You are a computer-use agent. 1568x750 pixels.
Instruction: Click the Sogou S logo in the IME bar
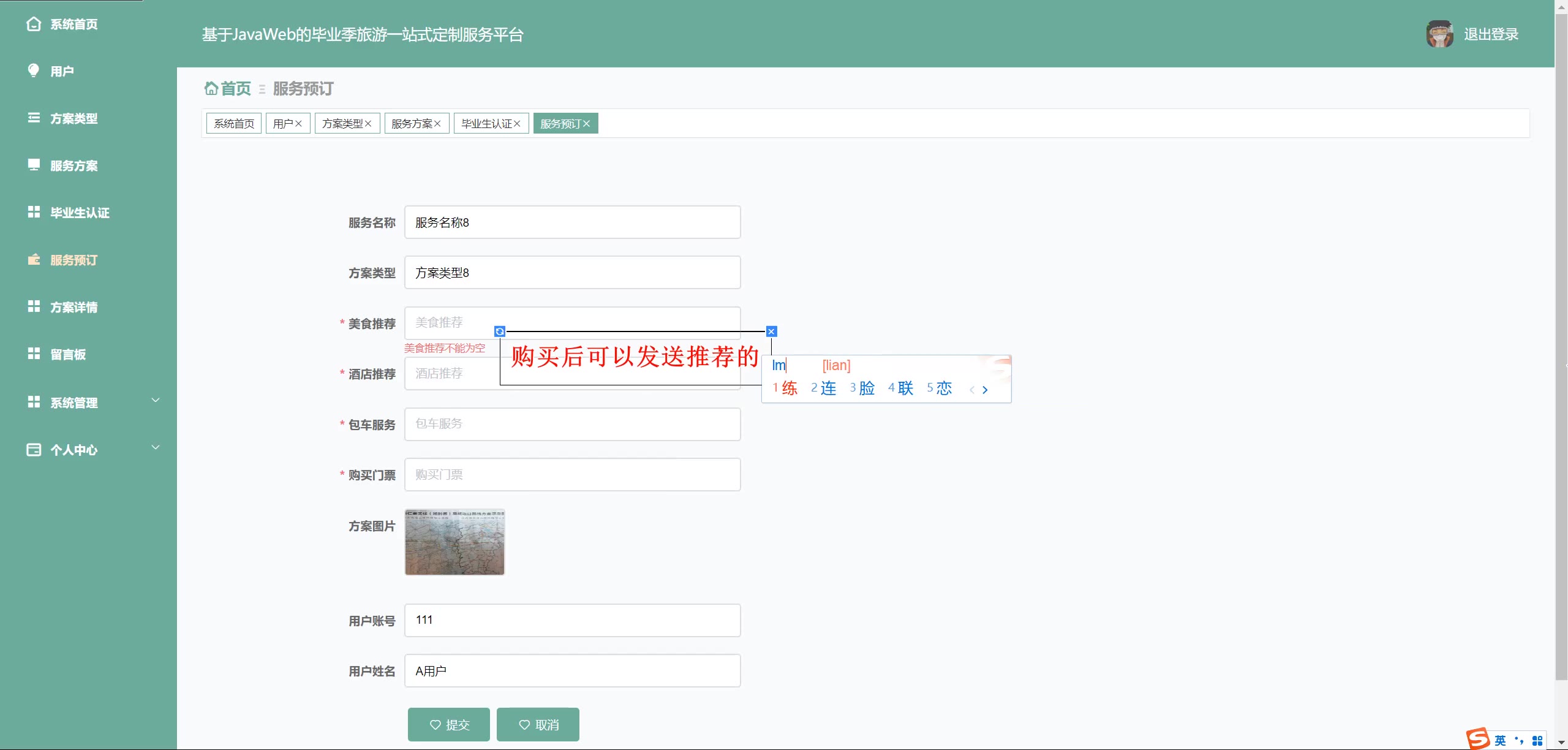click(1477, 738)
